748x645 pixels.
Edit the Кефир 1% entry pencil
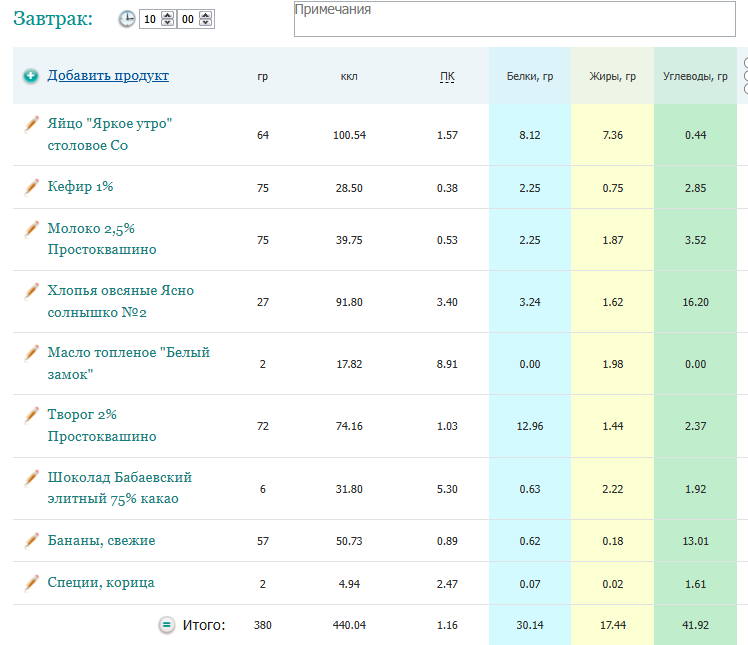click(31, 187)
